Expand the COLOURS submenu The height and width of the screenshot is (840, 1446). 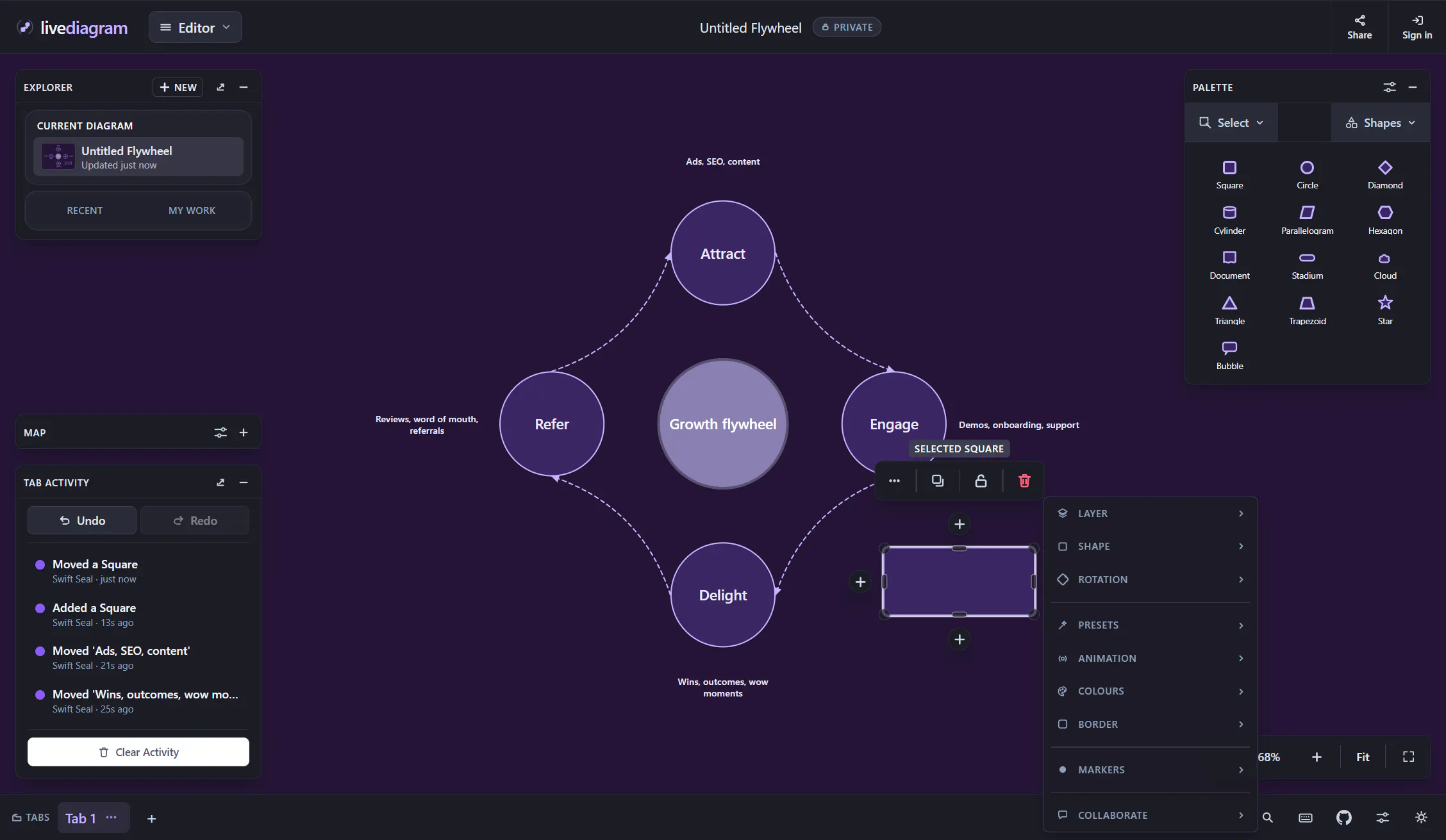1151,691
